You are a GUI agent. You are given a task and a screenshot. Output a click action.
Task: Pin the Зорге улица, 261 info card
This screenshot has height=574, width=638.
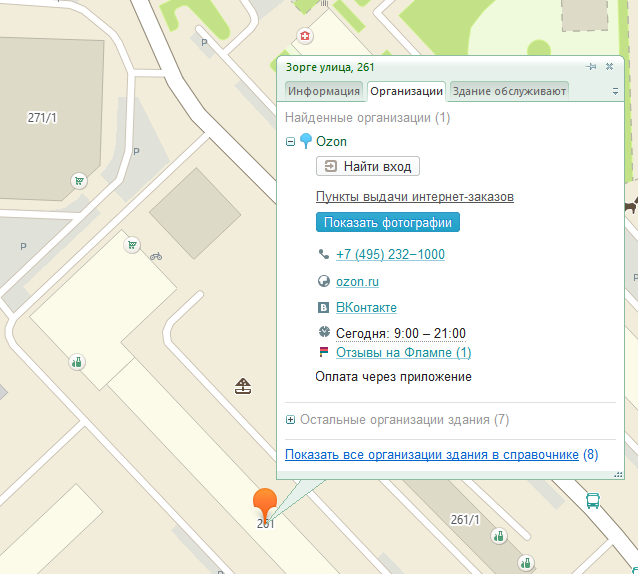coord(591,67)
